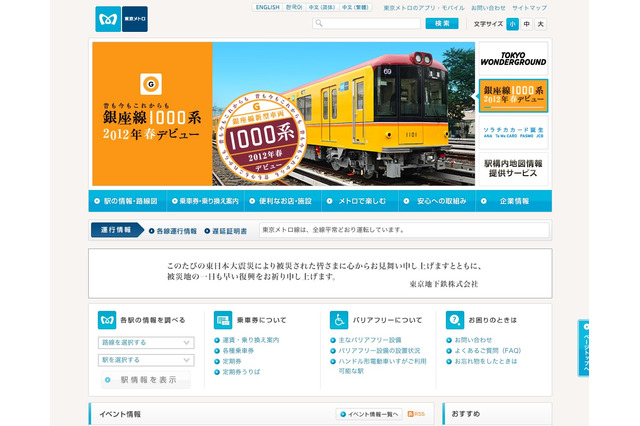This screenshot has height=426, width=640.
Task: Click bullet icon next to 遅延証明書
Action: click(x=207, y=231)
